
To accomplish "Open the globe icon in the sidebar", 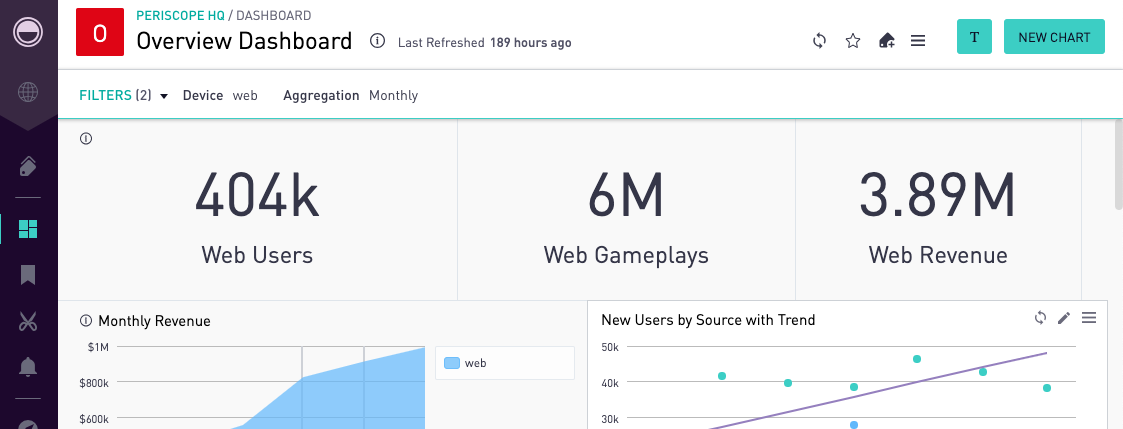I will [x=28, y=92].
